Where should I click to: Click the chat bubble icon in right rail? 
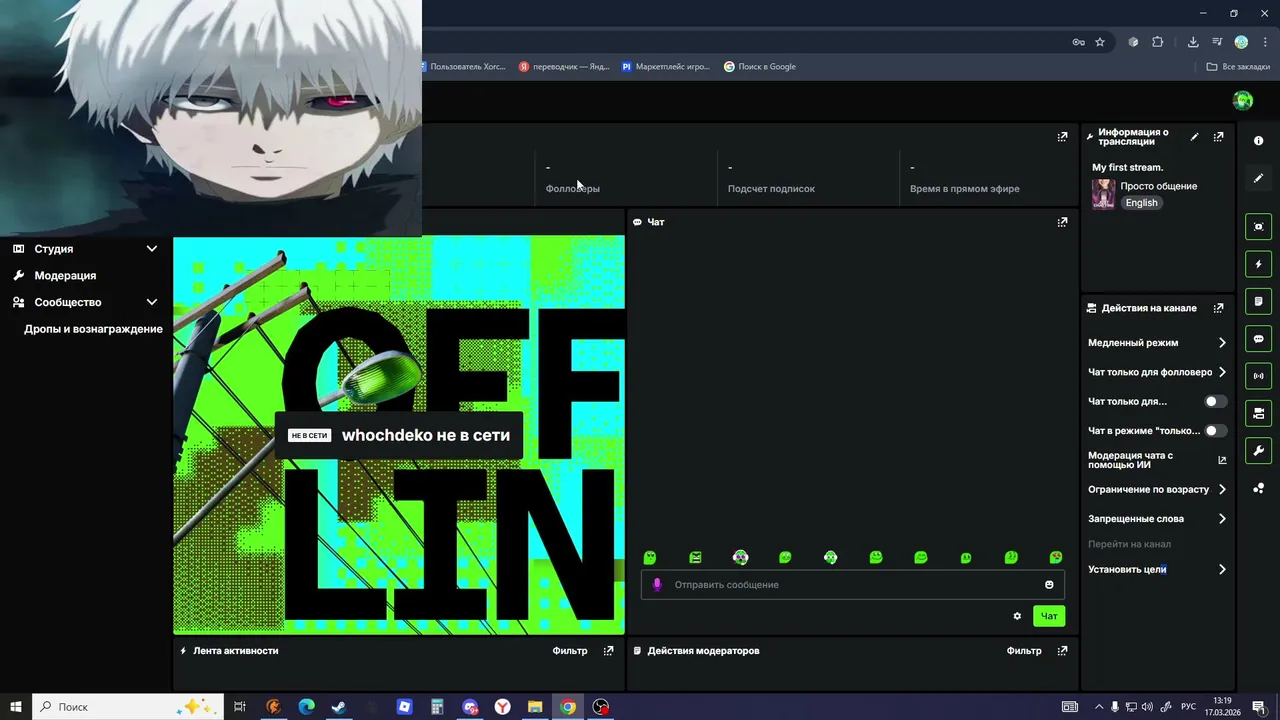[1258, 339]
